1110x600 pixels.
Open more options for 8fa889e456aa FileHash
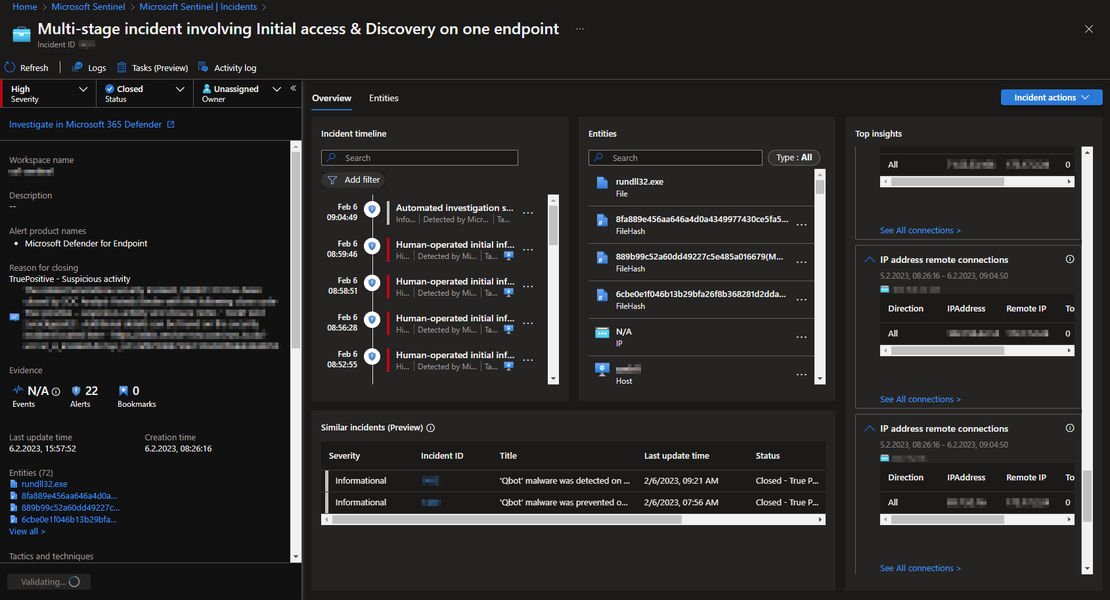click(x=801, y=225)
